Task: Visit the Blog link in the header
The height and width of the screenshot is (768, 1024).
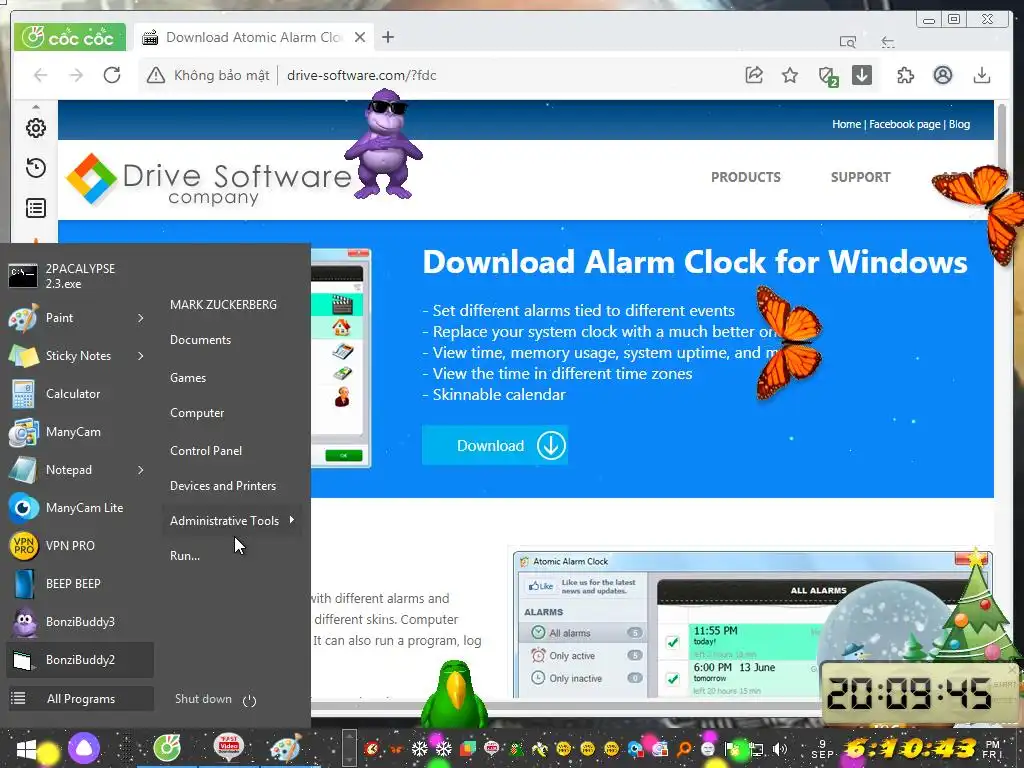Action: 959,124
